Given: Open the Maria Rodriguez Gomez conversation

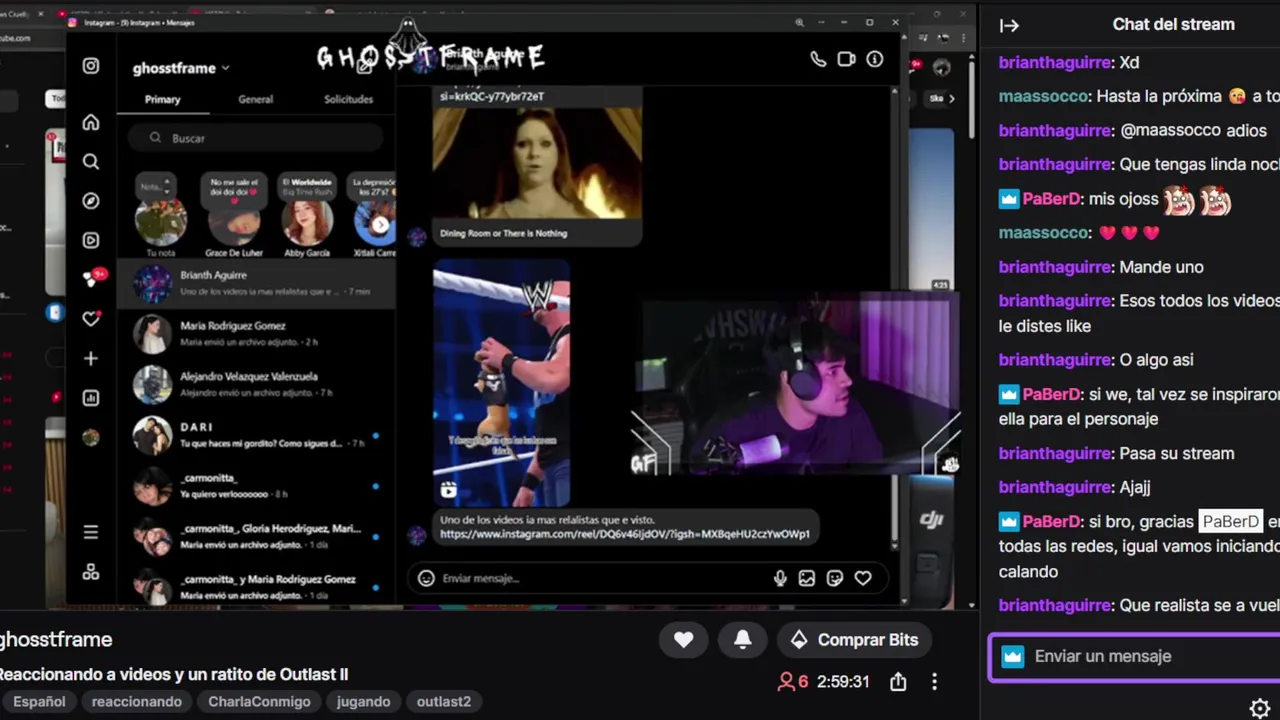Looking at the screenshot, I should (256, 334).
